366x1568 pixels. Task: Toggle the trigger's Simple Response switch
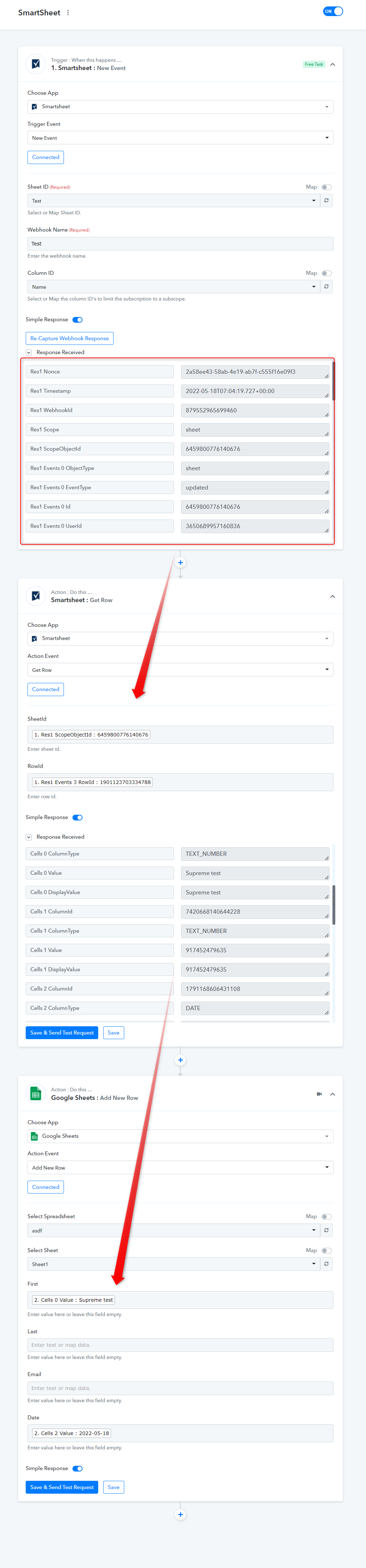click(77, 320)
